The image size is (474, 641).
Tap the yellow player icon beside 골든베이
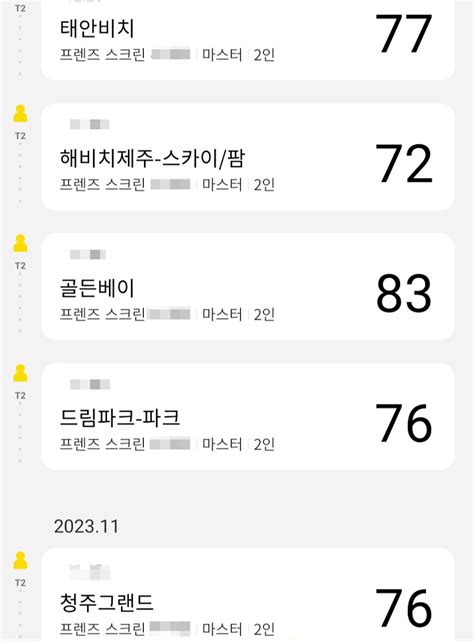(x=20, y=243)
